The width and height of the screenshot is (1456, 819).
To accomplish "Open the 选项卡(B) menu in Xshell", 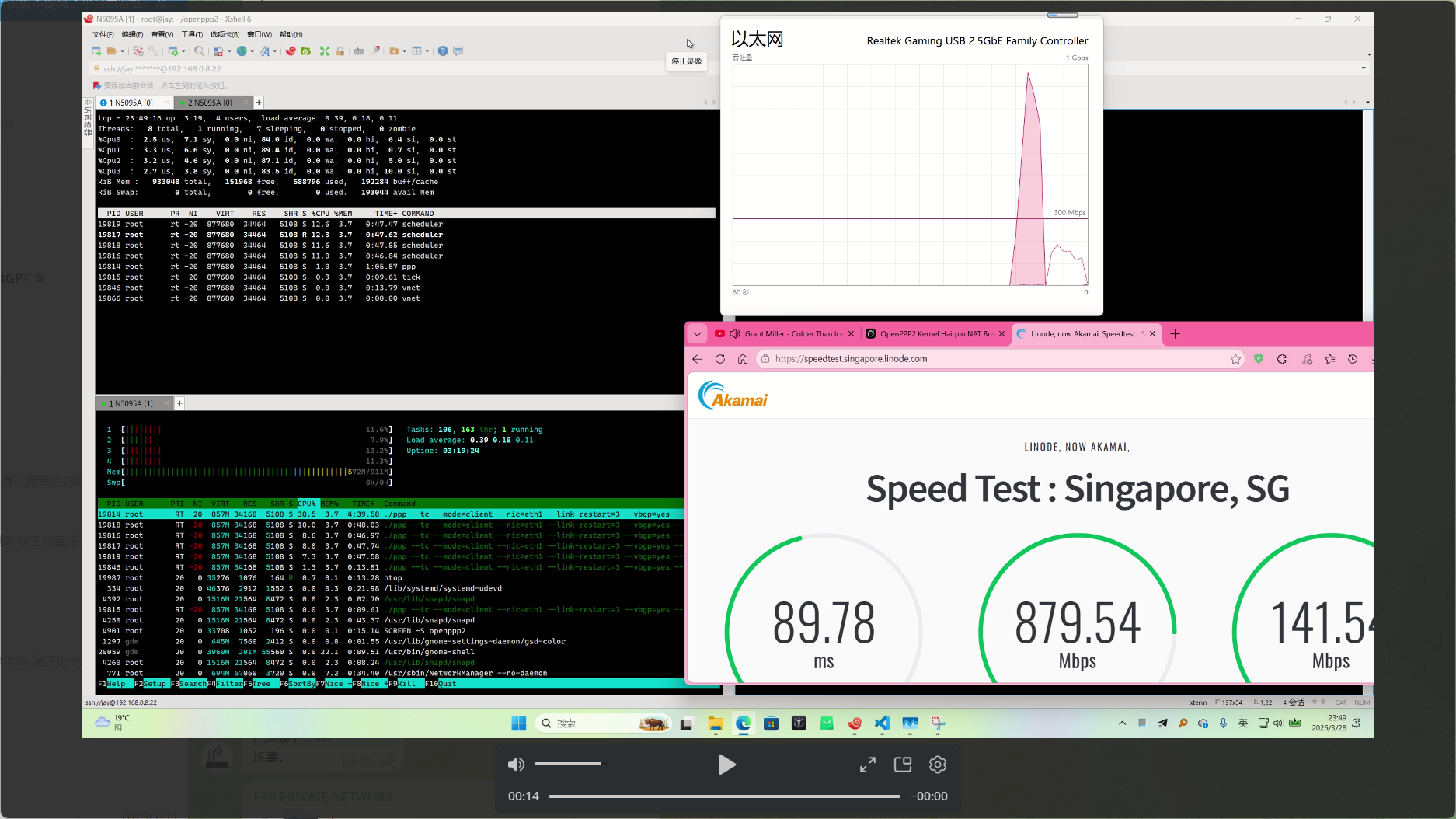I will 225,34.
